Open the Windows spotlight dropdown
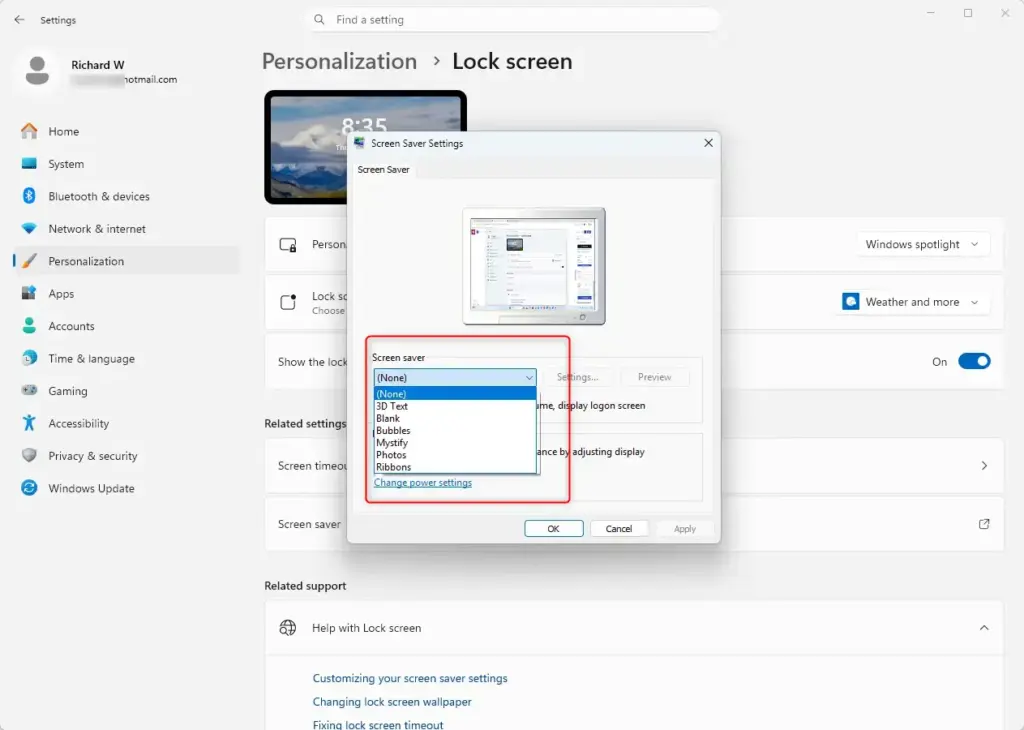Screen dimensions: 1024x730 click(922, 244)
